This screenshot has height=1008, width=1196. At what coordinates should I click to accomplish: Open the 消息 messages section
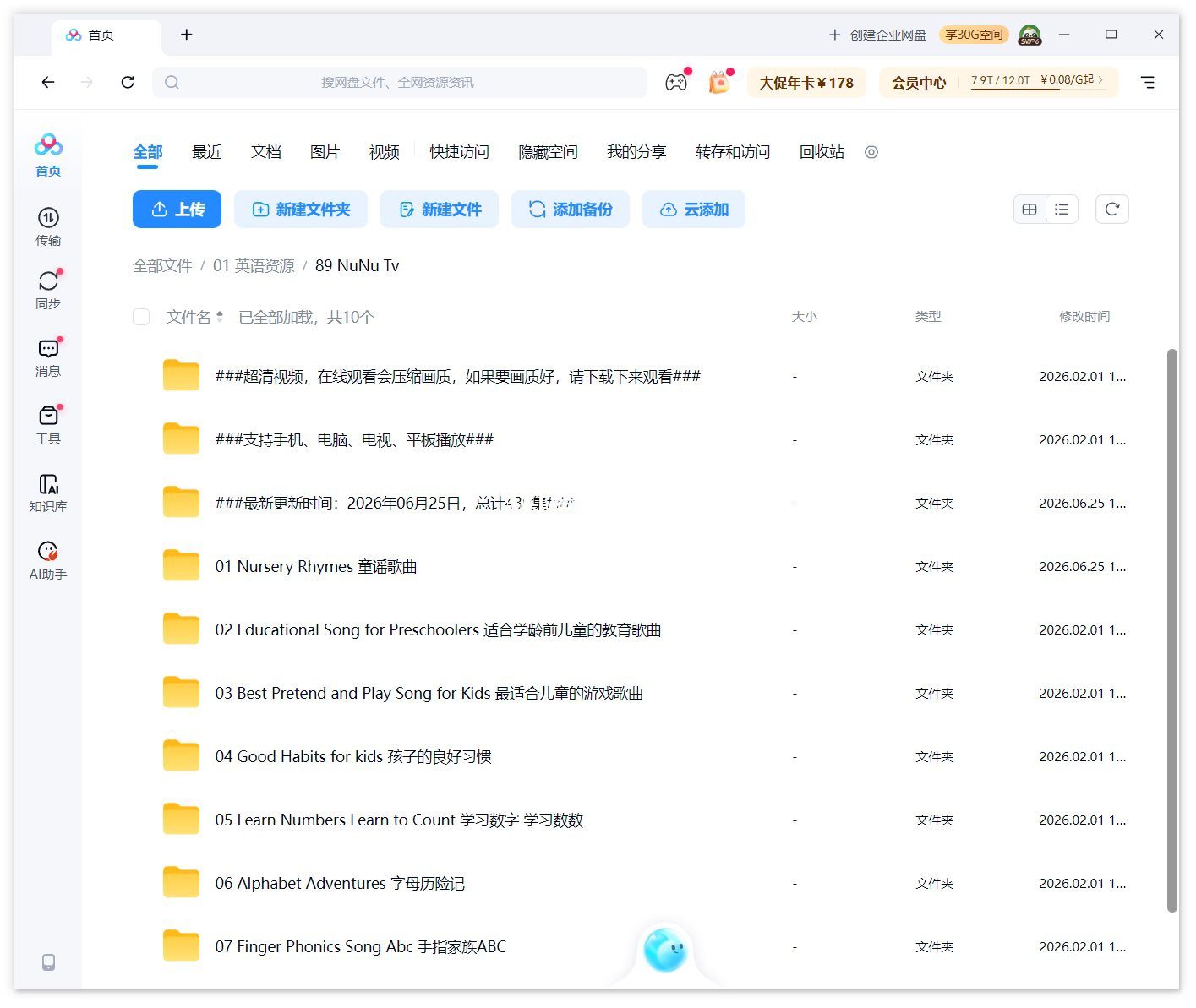(48, 357)
